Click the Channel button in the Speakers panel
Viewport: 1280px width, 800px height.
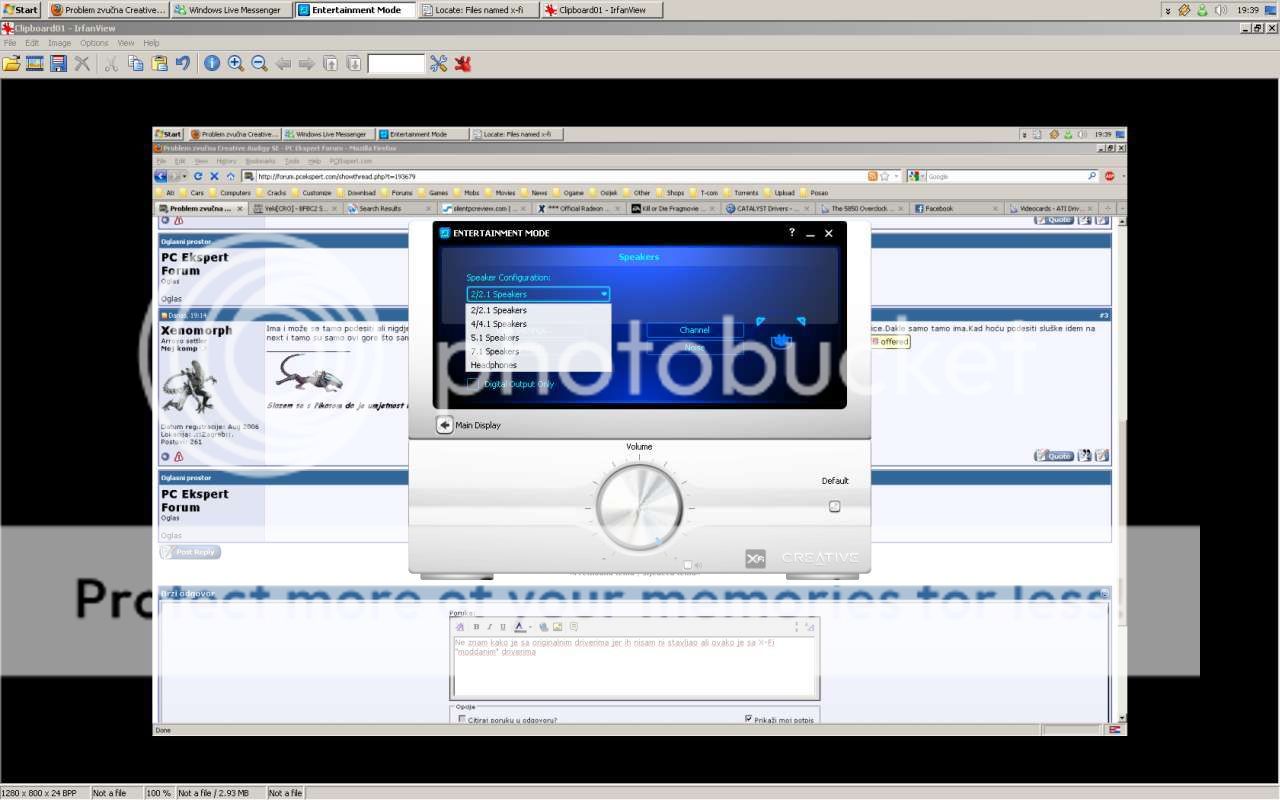coord(694,330)
